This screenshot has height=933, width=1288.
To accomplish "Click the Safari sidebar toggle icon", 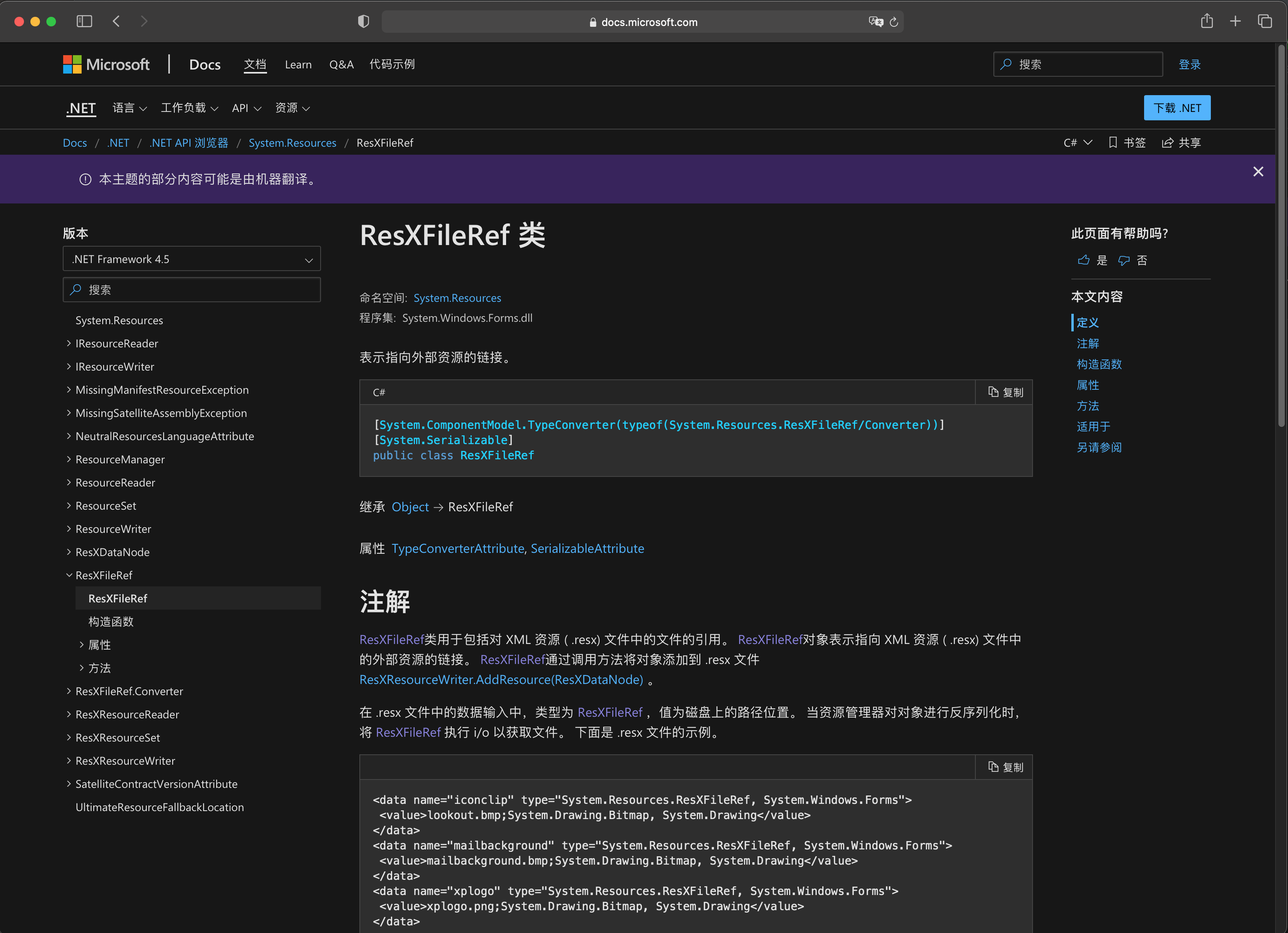I will pyautogui.click(x=84, y=22).
